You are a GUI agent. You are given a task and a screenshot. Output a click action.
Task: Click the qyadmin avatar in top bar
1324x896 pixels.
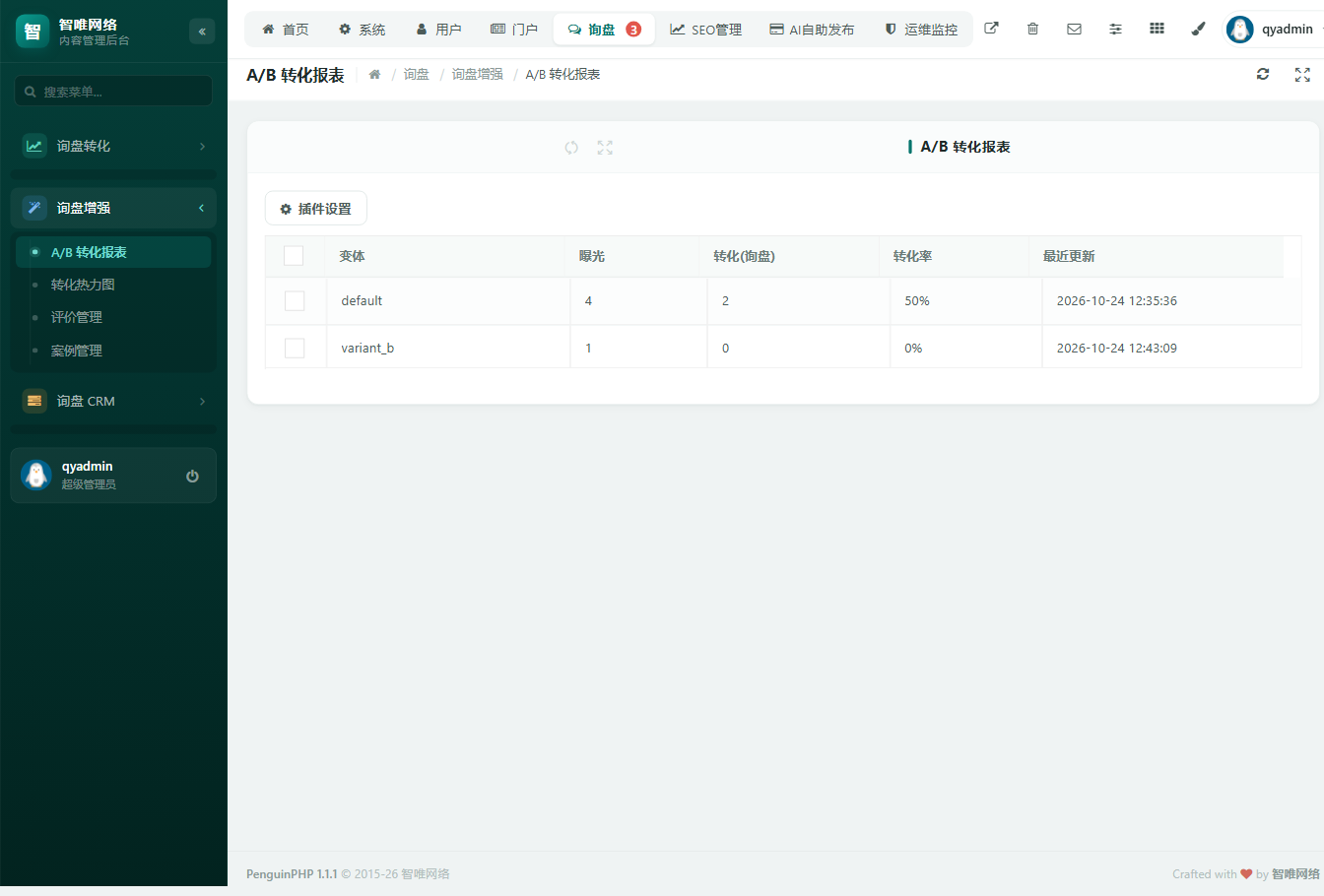[1239, 30]
